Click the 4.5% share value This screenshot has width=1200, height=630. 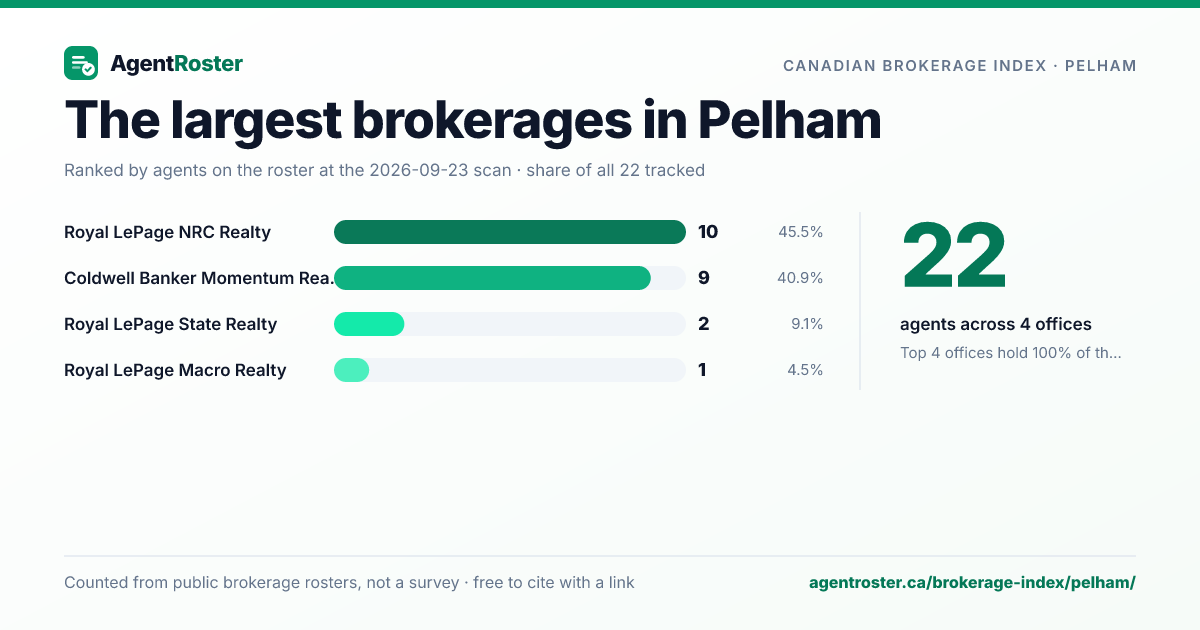coord(804,370)
